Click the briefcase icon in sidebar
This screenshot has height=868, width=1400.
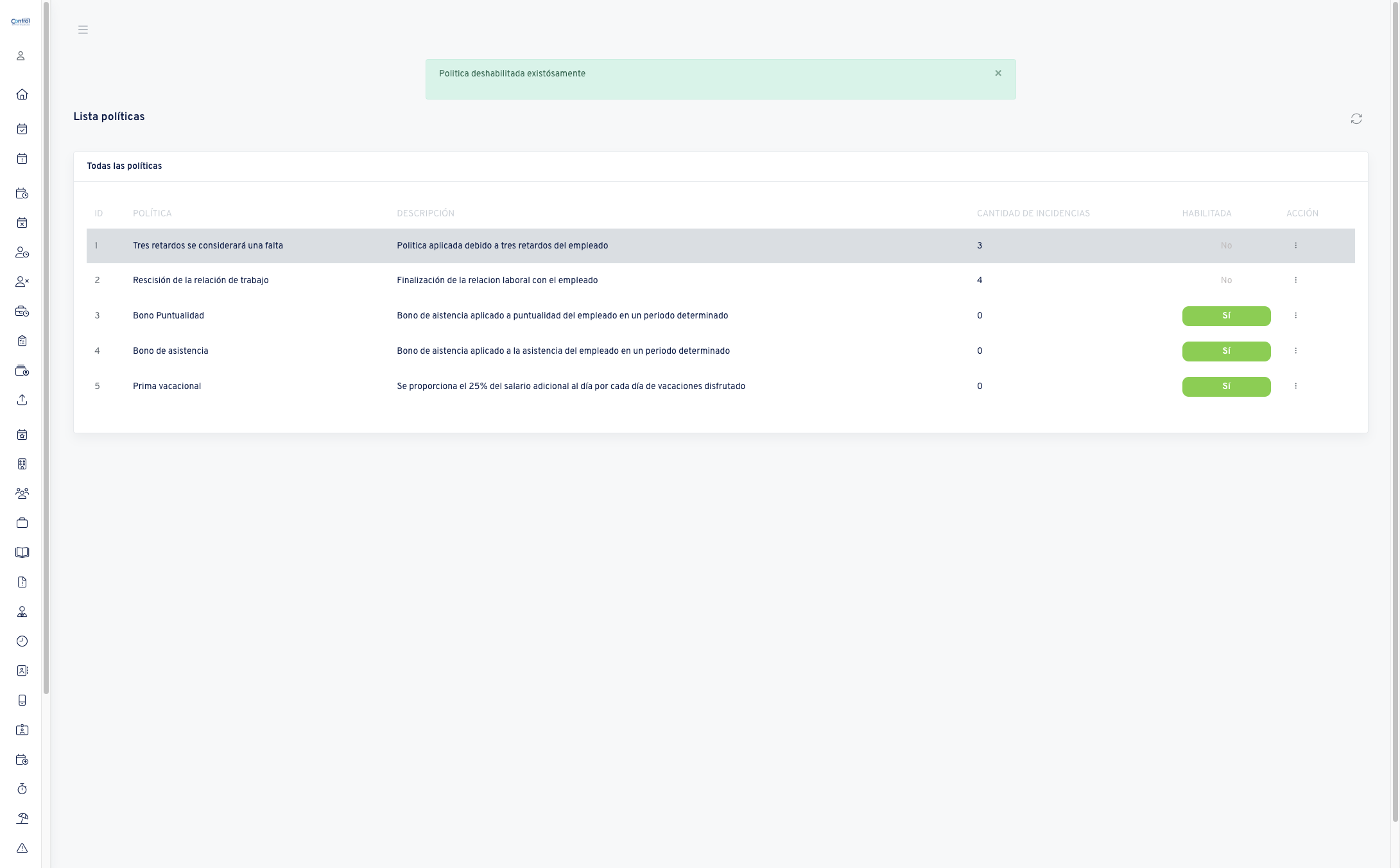22,523
